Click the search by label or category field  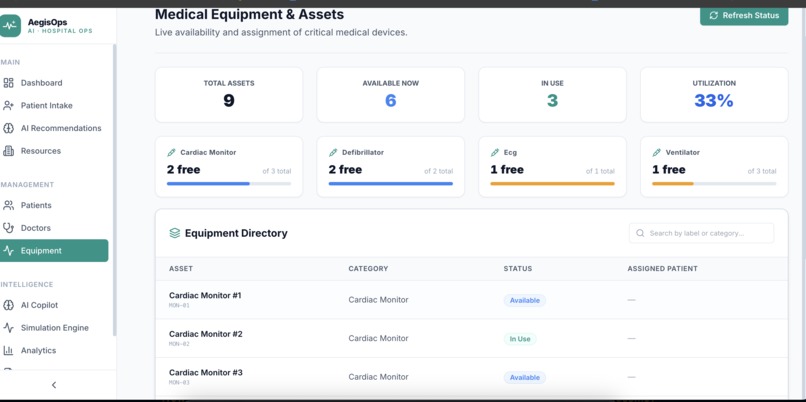pos(701,233)
